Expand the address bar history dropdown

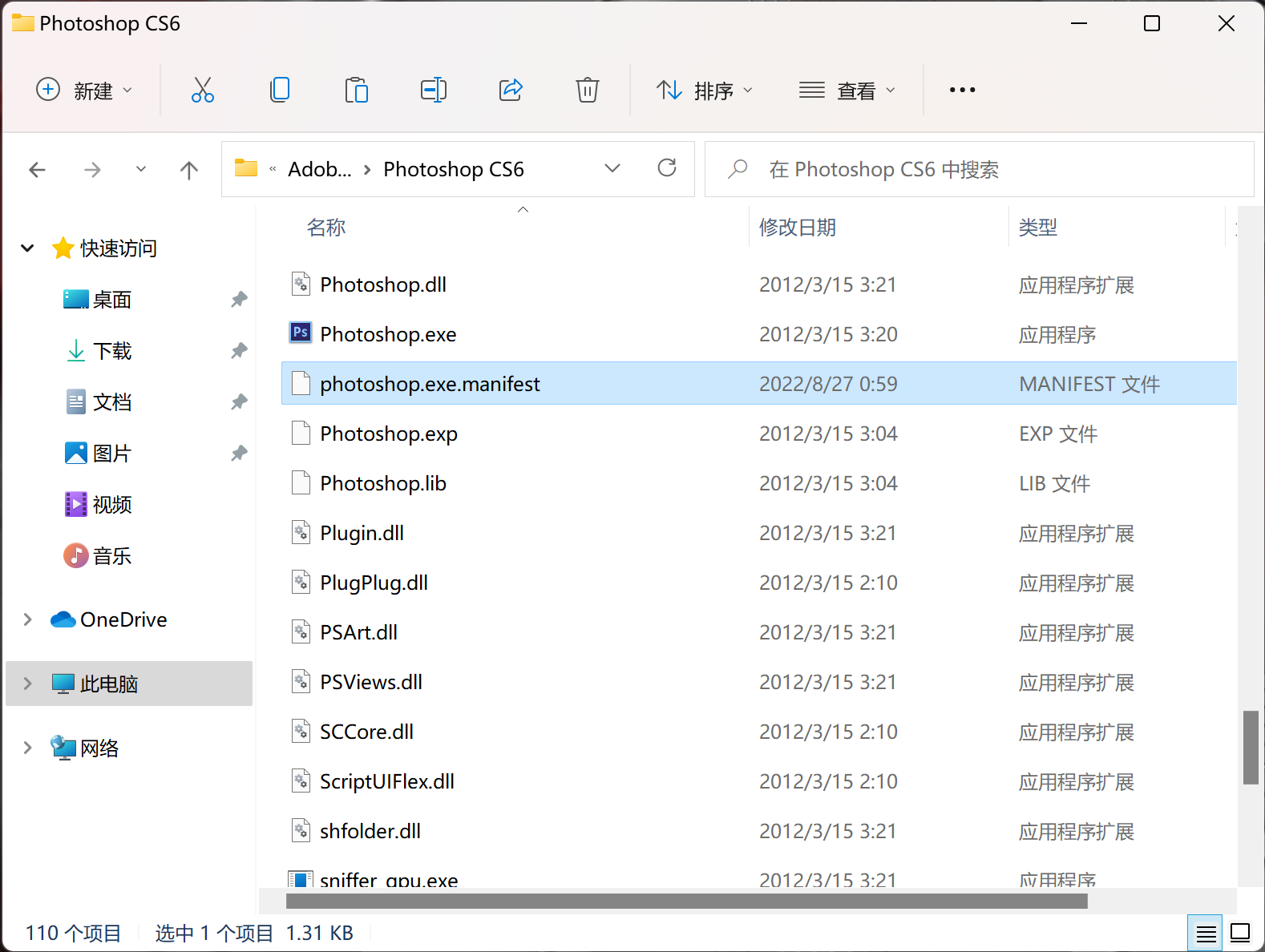pos(612,168)
